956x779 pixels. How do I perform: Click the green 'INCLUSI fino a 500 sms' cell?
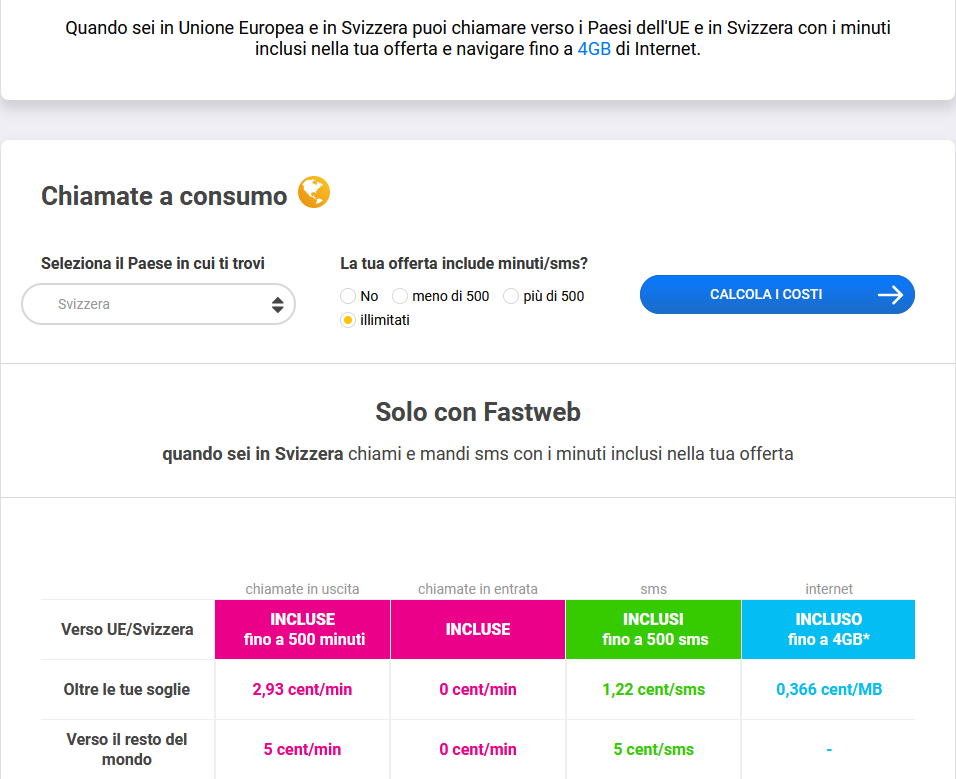(654, 629)
